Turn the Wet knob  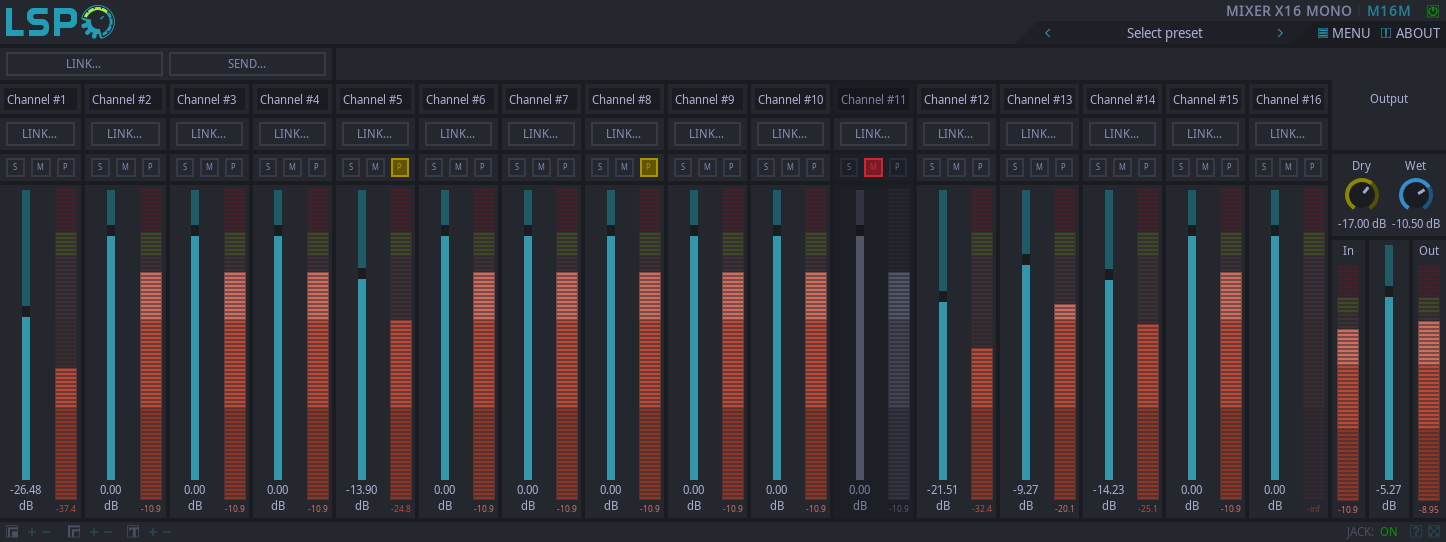pyautogui.click(x=1415, y=194)
